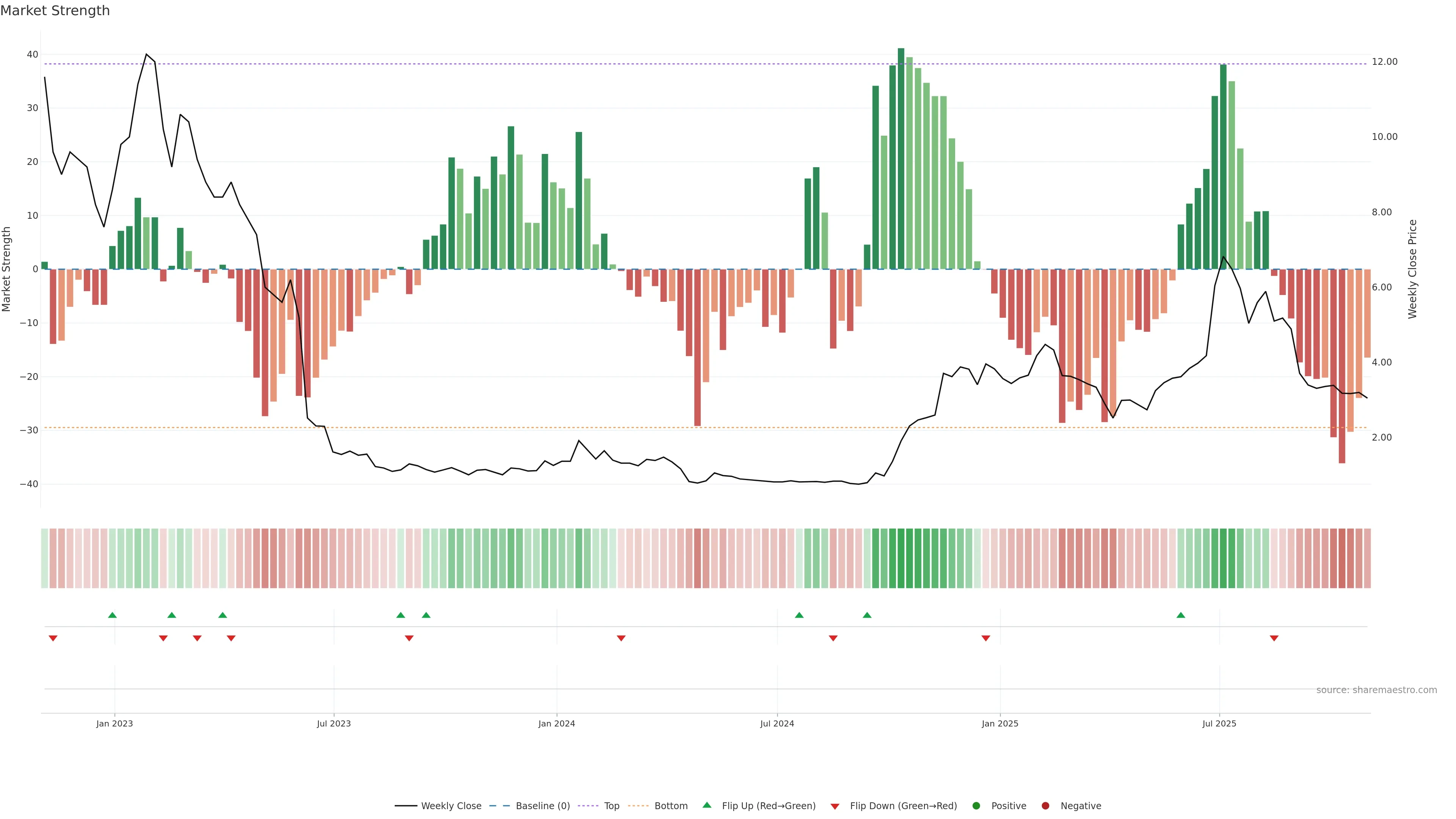
Task: Click the red flip-down marker between Jan and Jul 2024
Action: coord(621,638)
